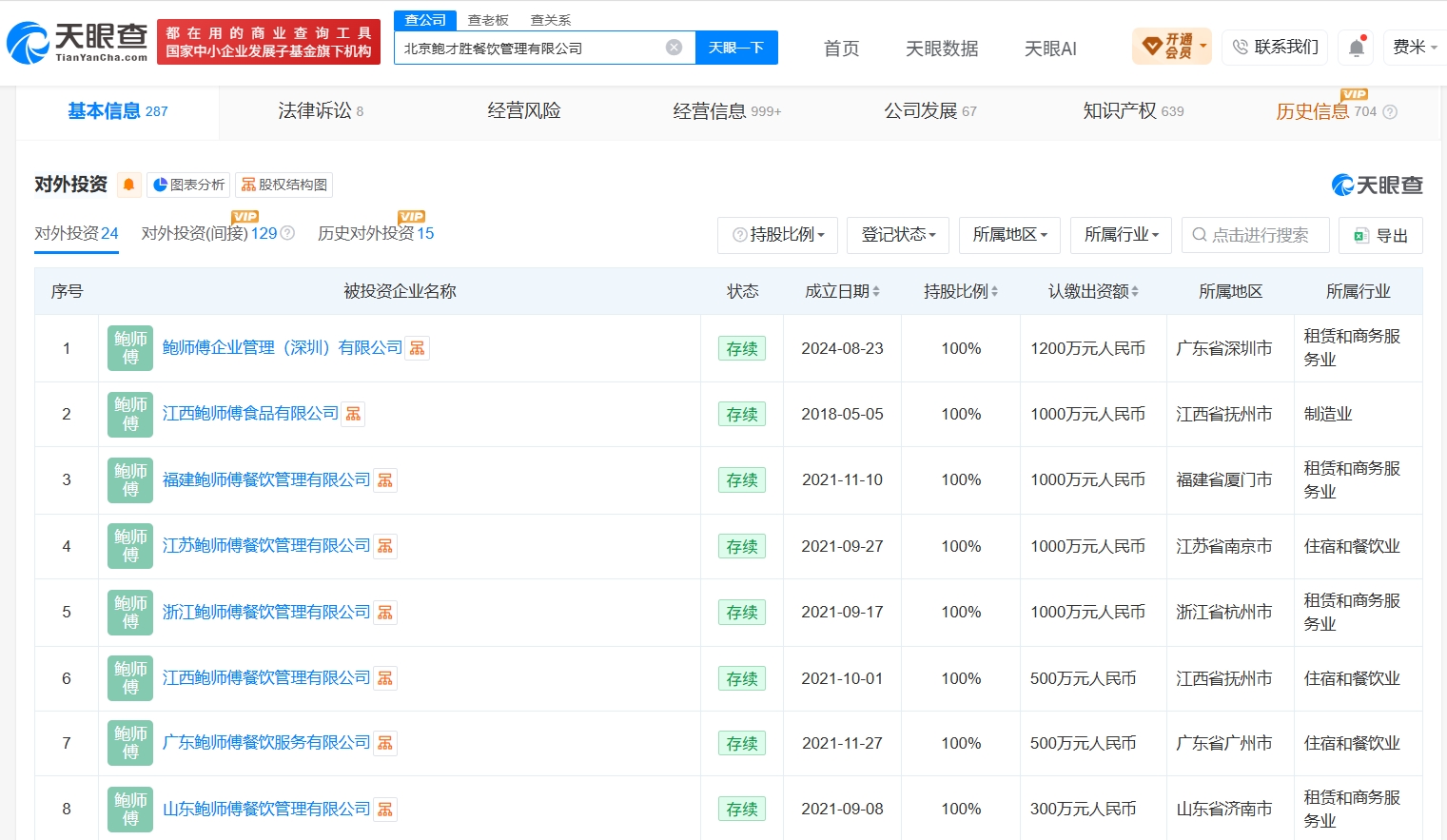Click the orange alert bell beside 对外投资
The width and height of the screenshot is (1447, 840).
(128, 185)
